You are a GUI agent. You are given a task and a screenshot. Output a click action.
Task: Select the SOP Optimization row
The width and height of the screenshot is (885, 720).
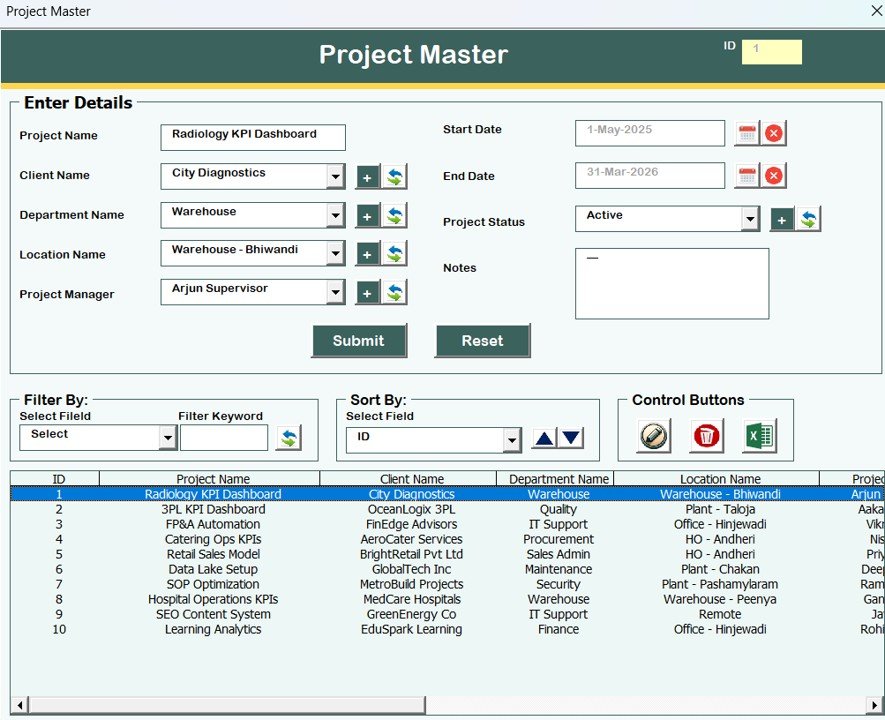(x=213, y=584)
